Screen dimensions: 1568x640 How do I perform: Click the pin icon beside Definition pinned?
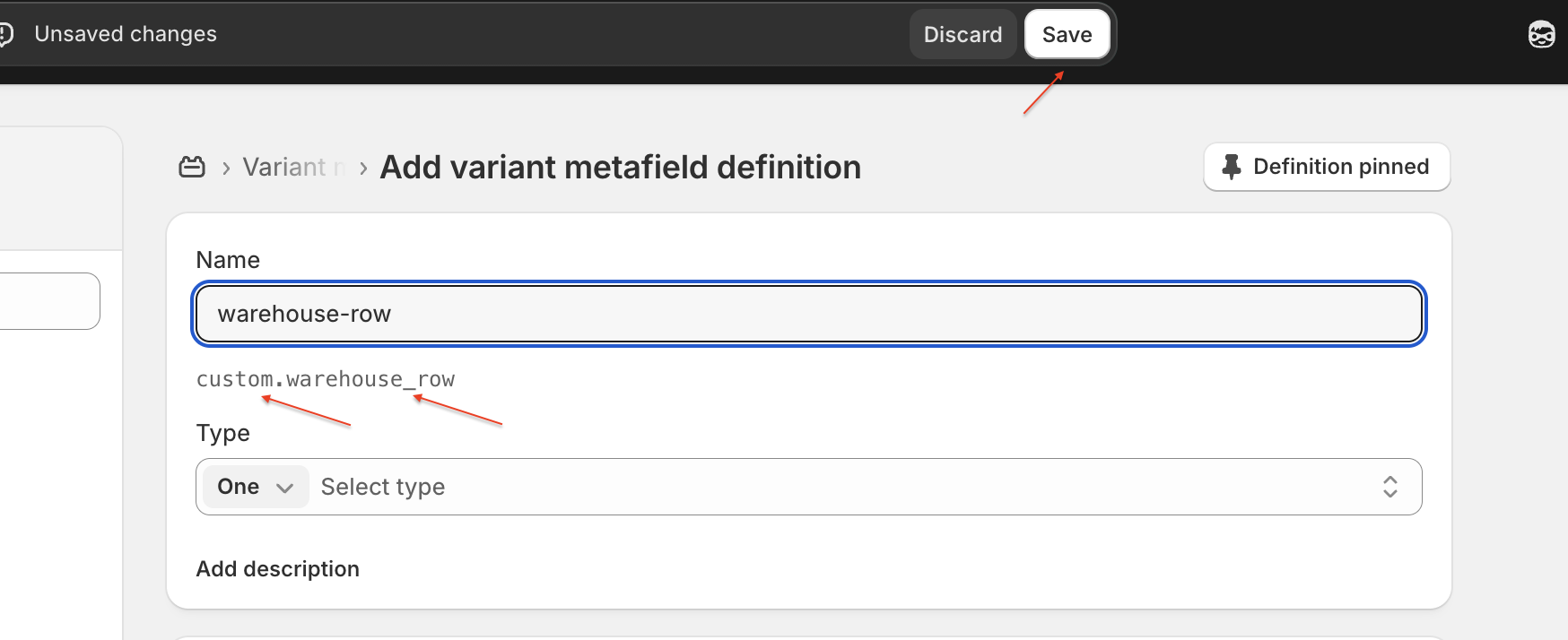[x=1232, y=167]
